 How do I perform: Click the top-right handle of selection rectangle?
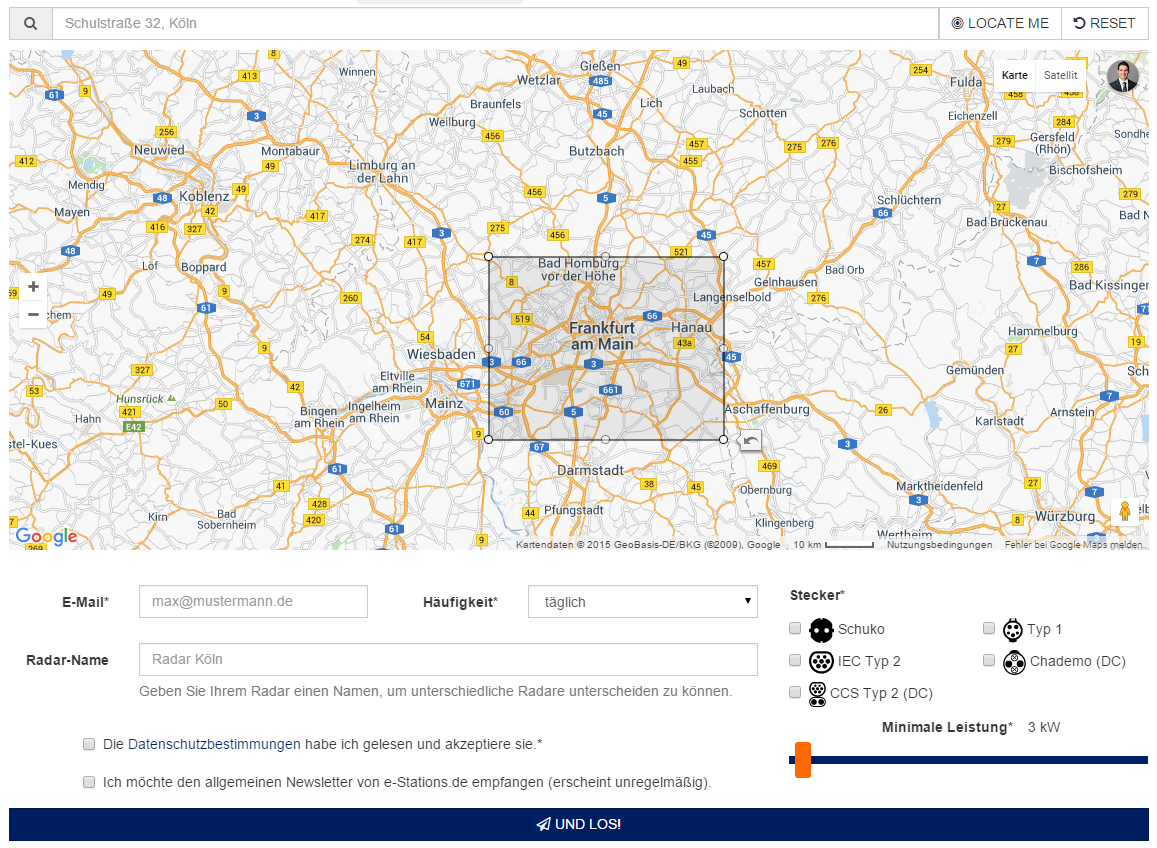tap(723, 256)
